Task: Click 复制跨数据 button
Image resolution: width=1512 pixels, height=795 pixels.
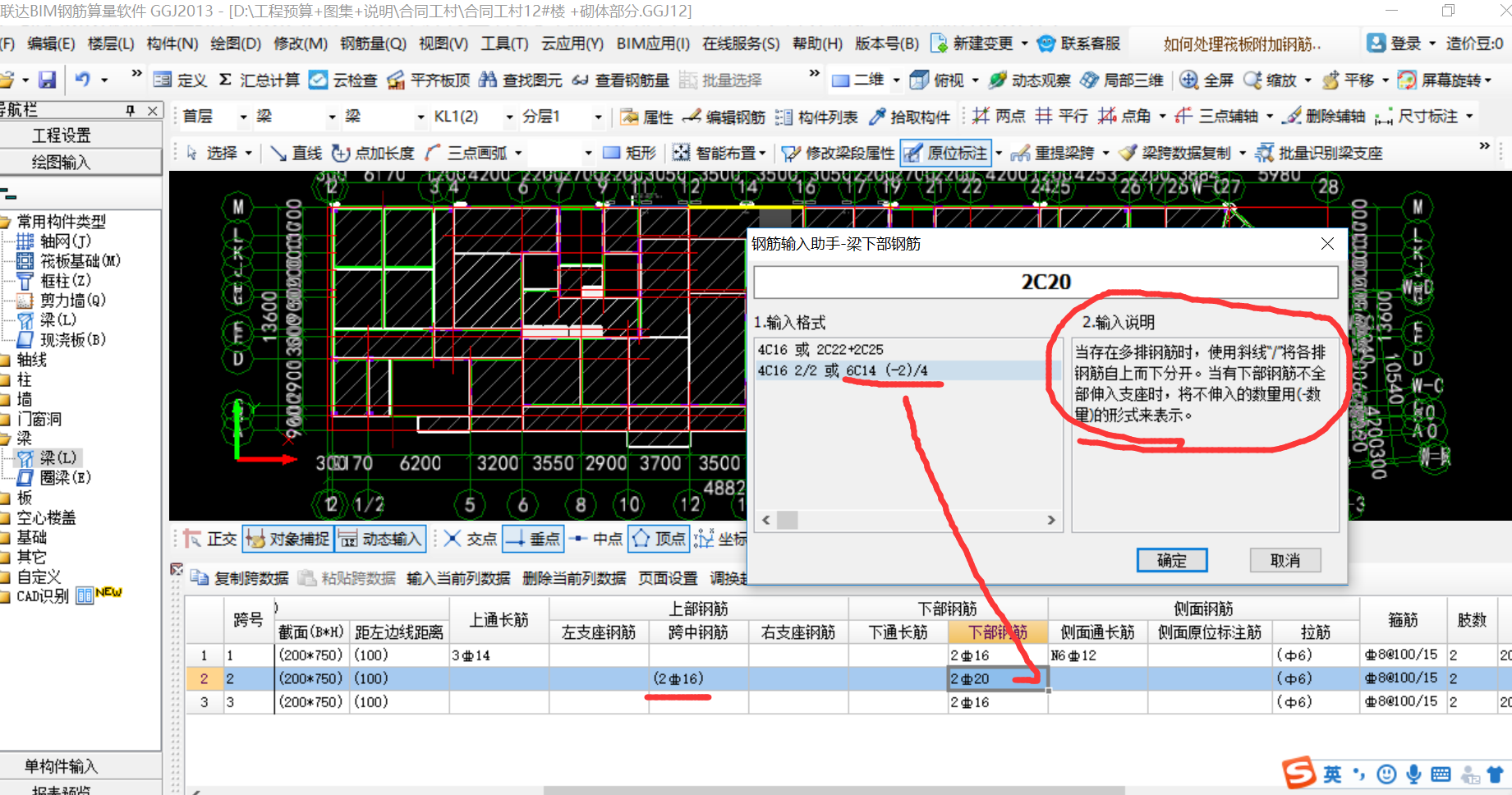Action: click(x=240, y=578)
